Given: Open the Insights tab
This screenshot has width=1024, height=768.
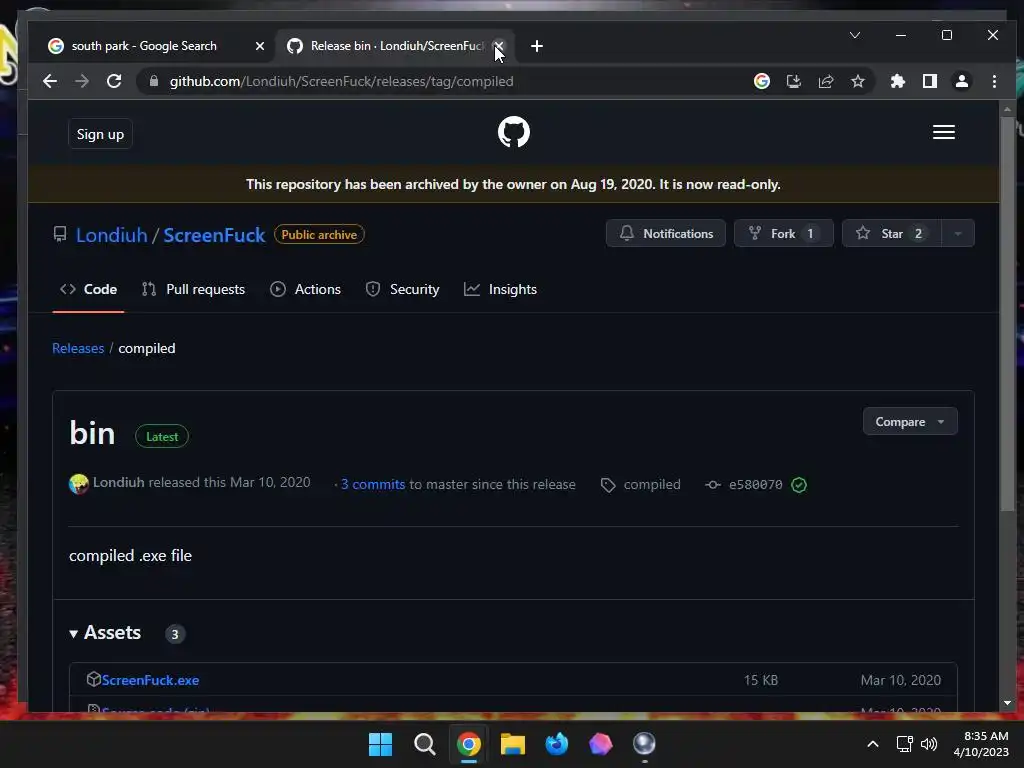Looking at the screenshot, I should point(500,289).
